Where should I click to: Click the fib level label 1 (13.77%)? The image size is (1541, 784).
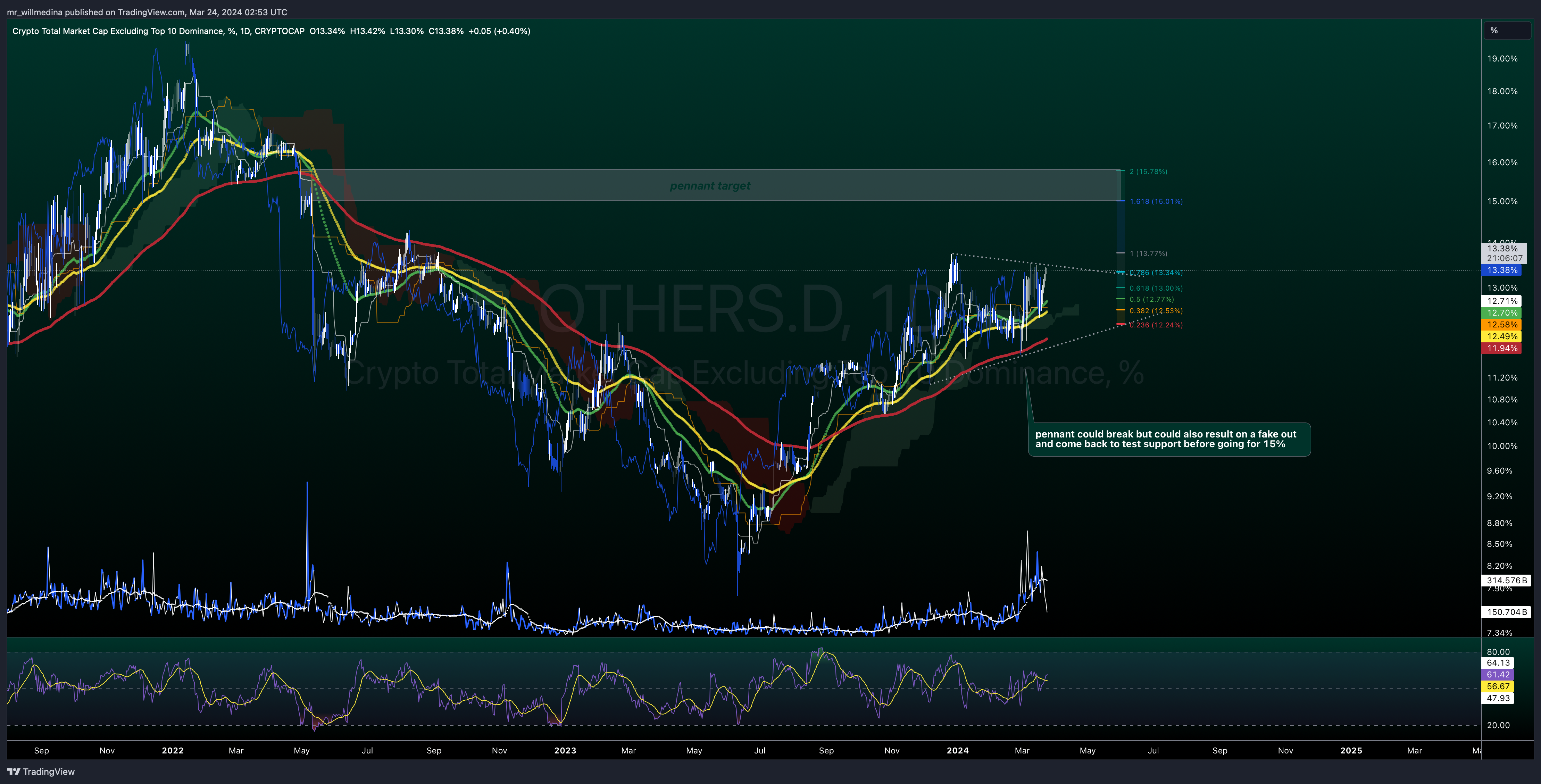(x=1148, y=253)
